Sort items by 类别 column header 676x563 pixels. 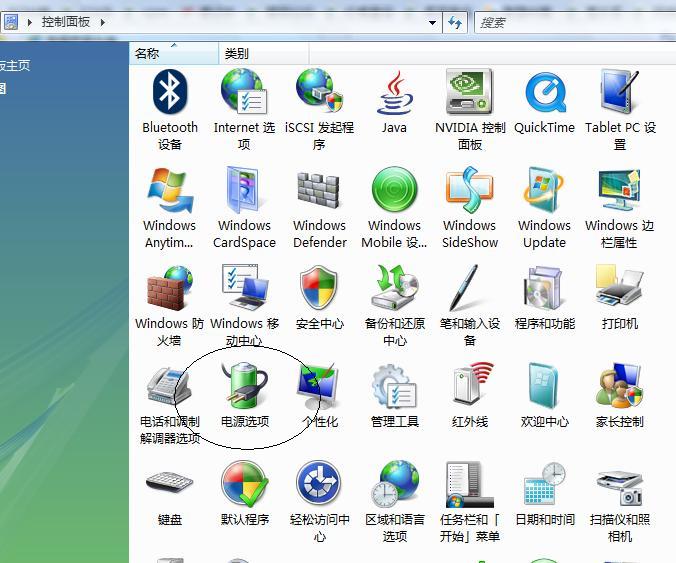[264, 53]
